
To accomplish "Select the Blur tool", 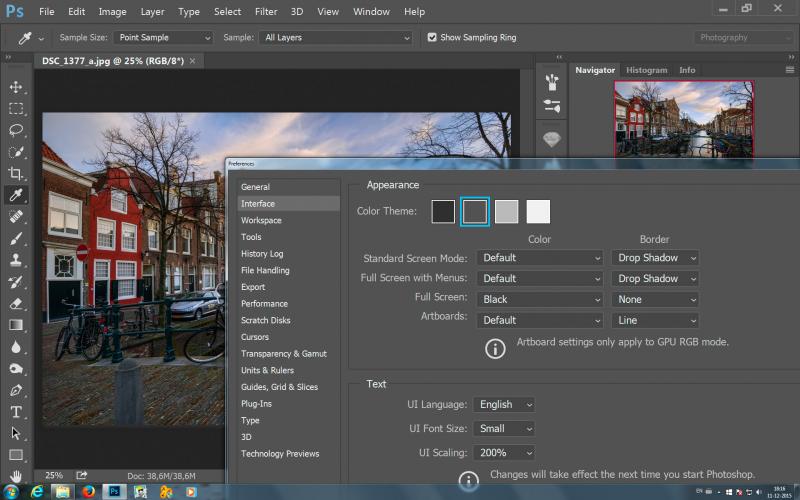I will point(16,347).
